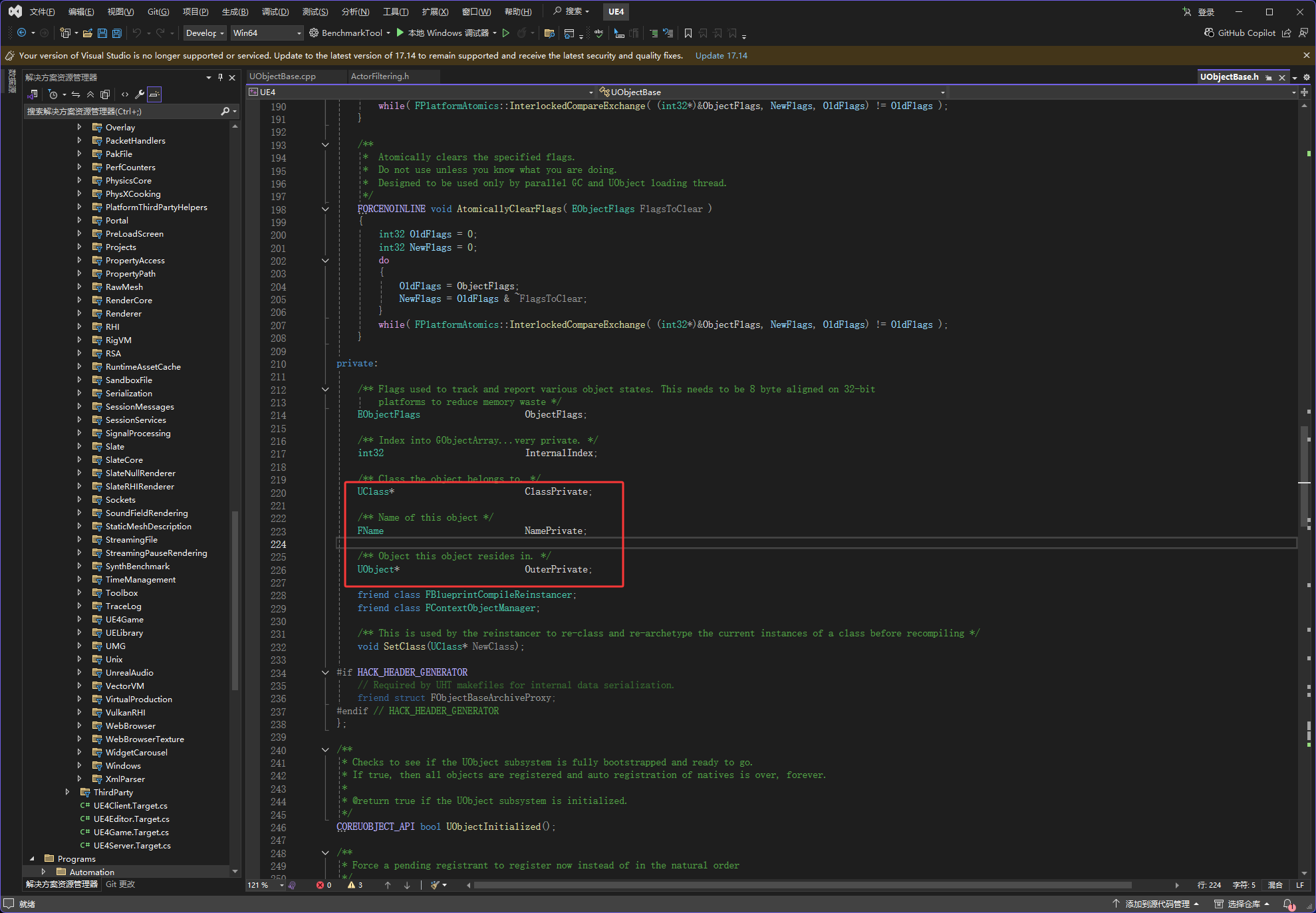The width and height of the screenshot is (1316, 913).
Task: Click the spell checker abc icon
Action: click(x=598, y=33)
